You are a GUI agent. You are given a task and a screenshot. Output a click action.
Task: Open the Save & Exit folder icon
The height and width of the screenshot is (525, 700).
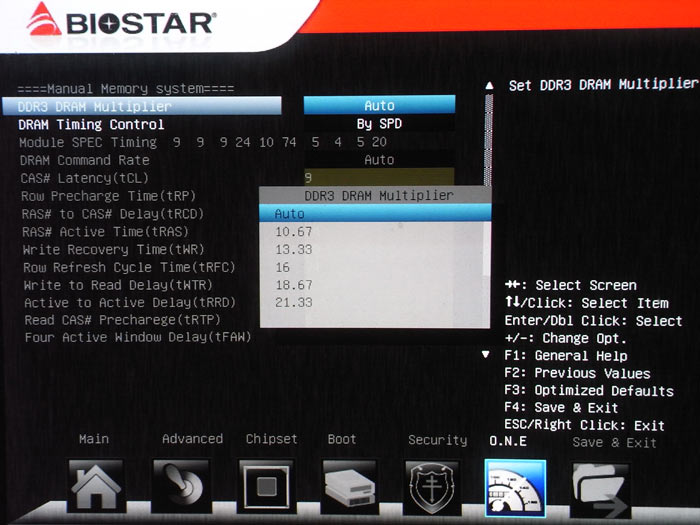[x=601, y=488]
